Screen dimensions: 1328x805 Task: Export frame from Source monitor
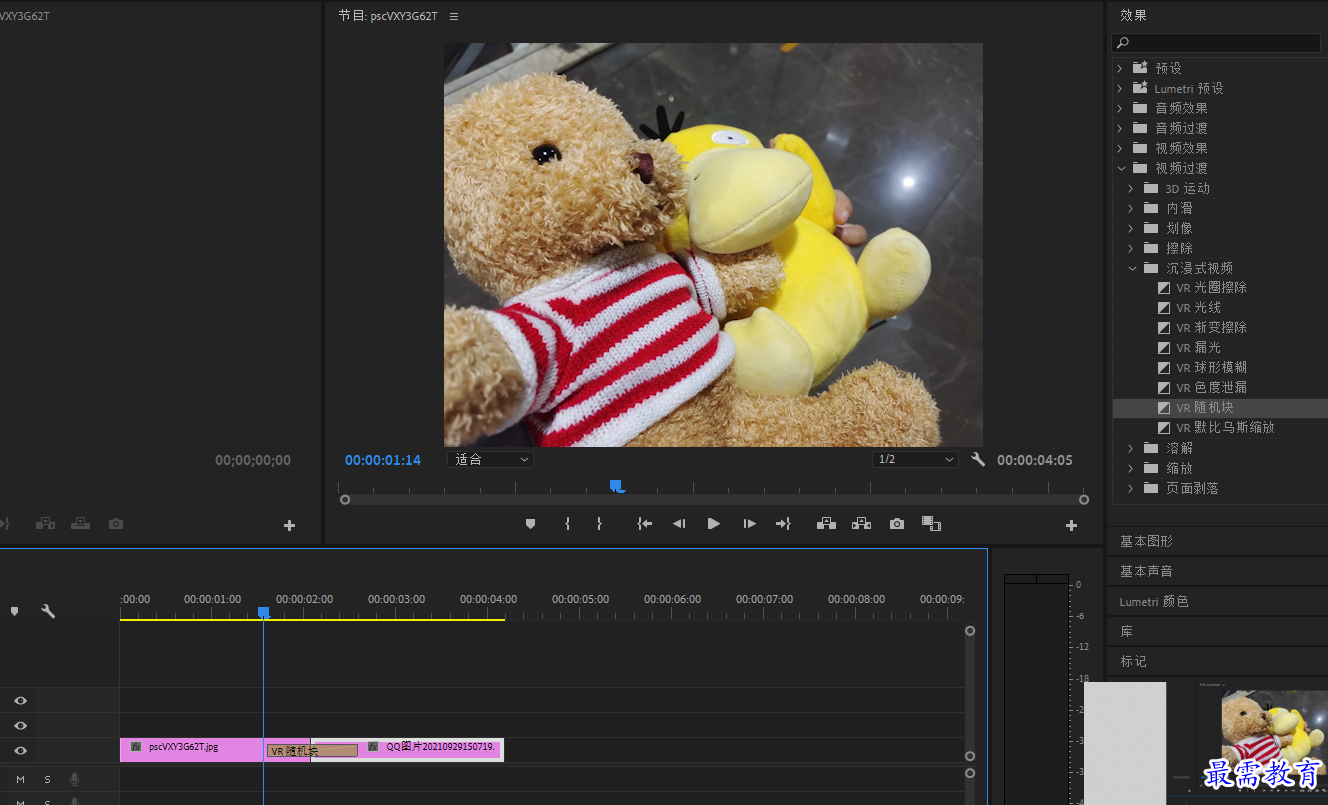pyautogui.click(x=116, y=524)
